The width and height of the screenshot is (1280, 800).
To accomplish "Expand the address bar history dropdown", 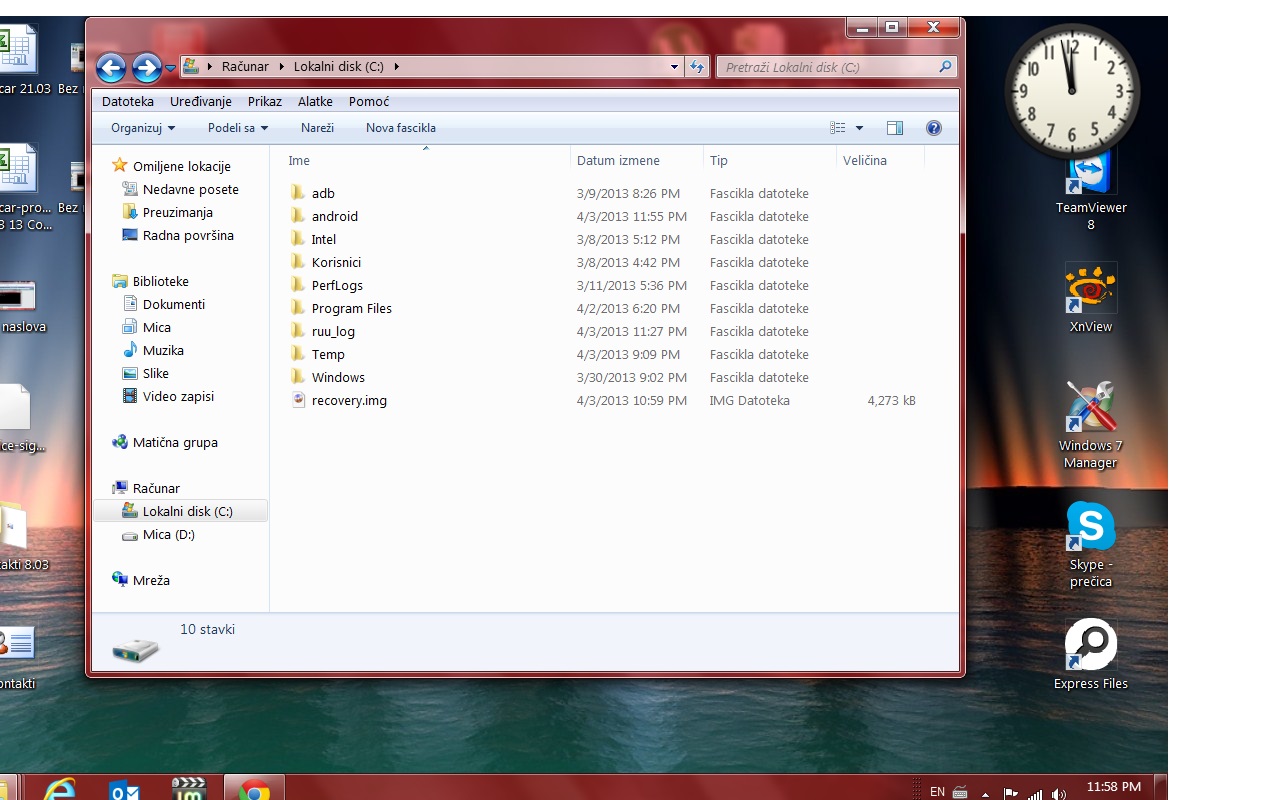I will (x=674, y=67).
